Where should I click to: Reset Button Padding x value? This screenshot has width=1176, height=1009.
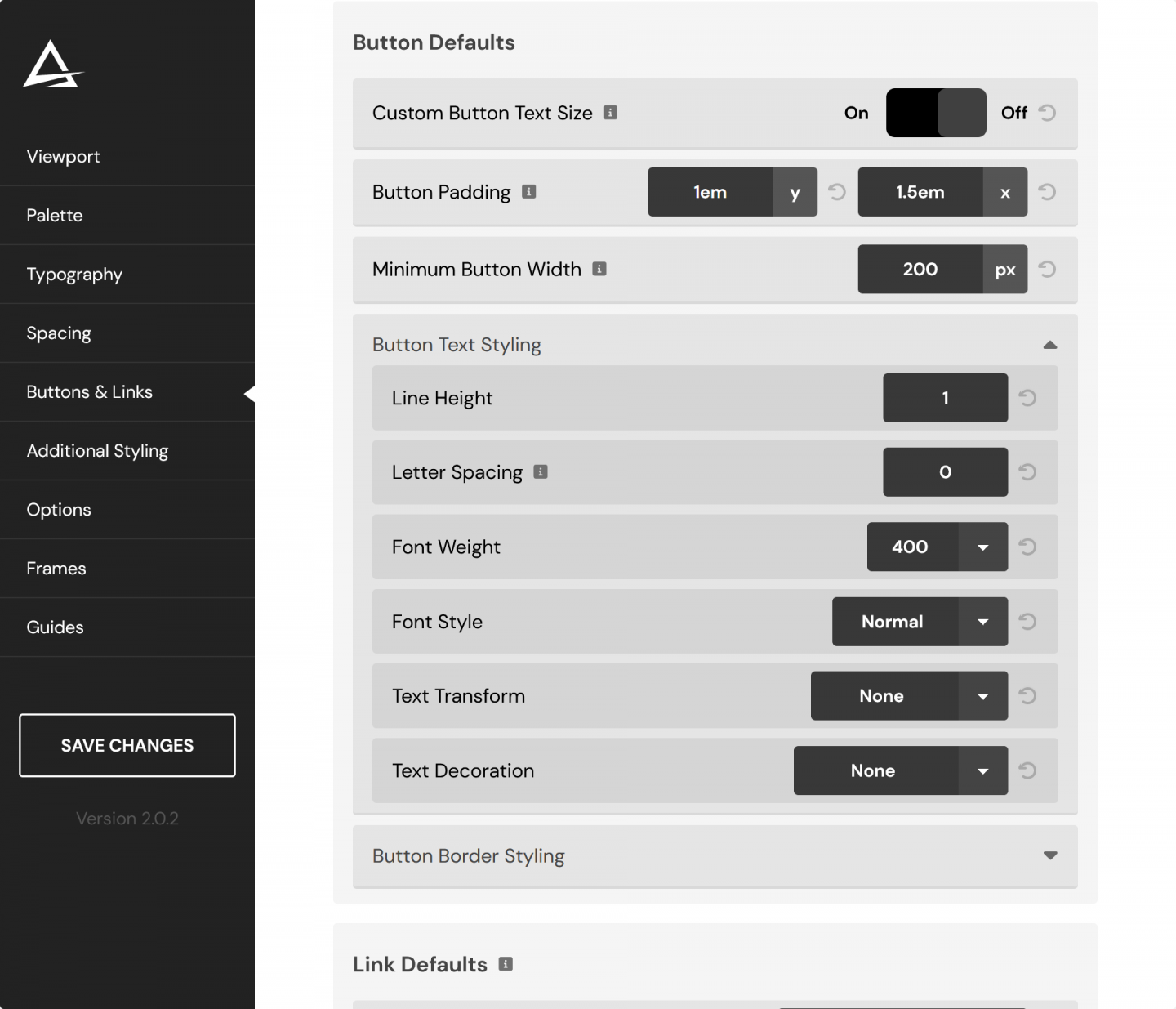pyautogui.click(x=1047, y=192)
